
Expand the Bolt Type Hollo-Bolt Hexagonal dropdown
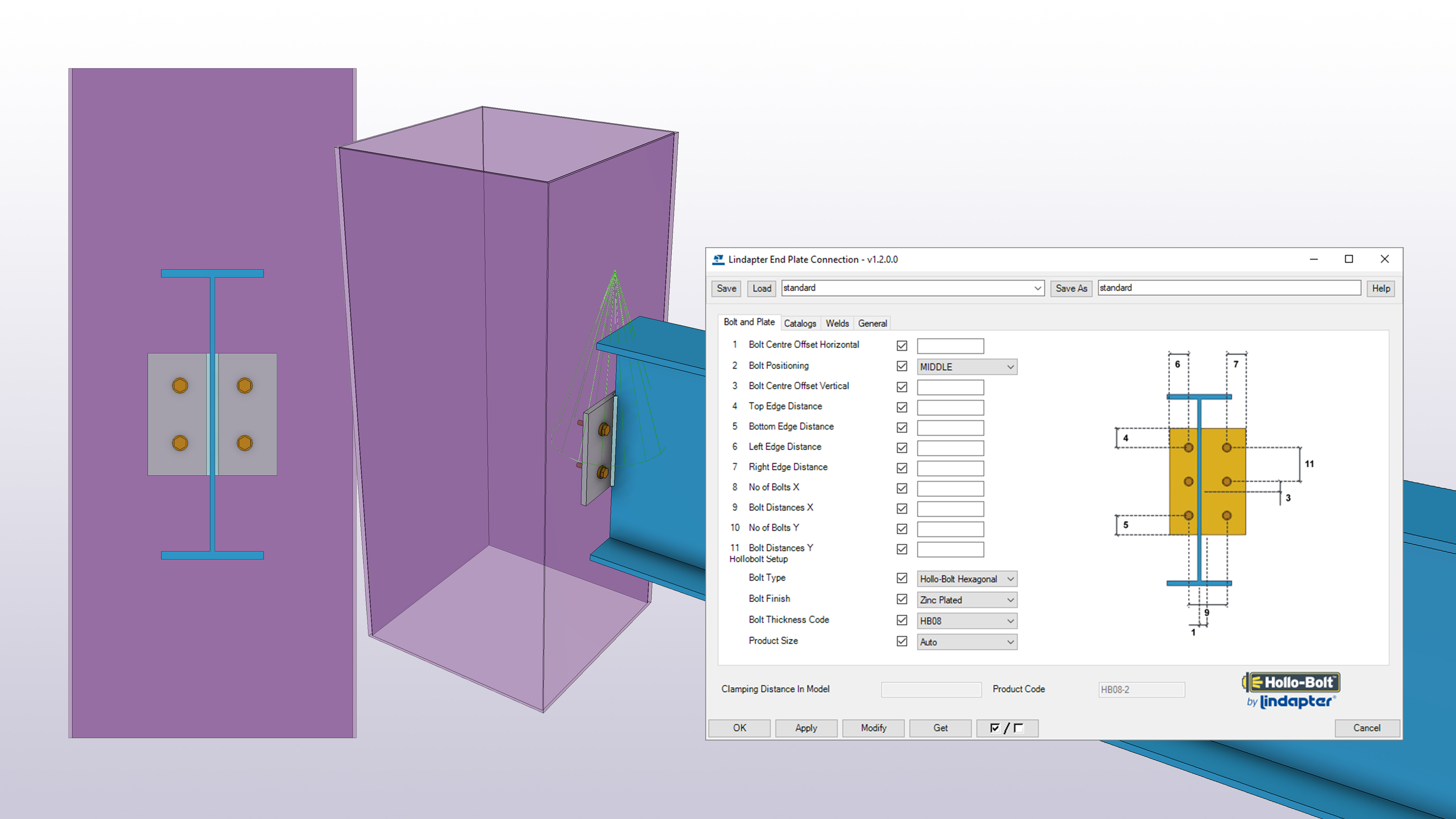coord(966,579)
